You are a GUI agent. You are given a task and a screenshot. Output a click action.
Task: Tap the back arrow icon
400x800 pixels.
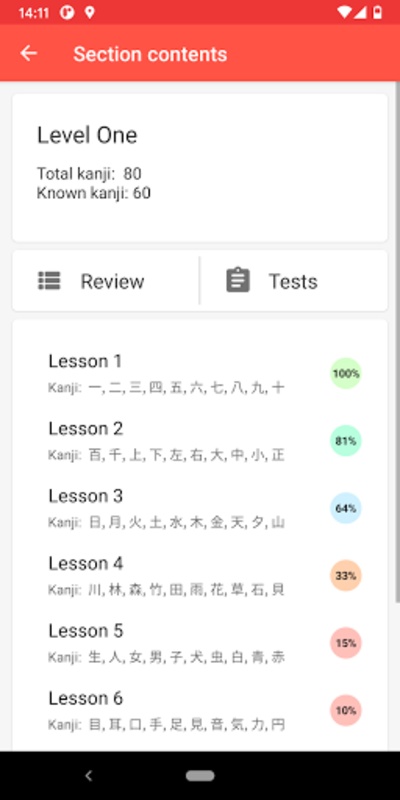[x=29, y=53]
